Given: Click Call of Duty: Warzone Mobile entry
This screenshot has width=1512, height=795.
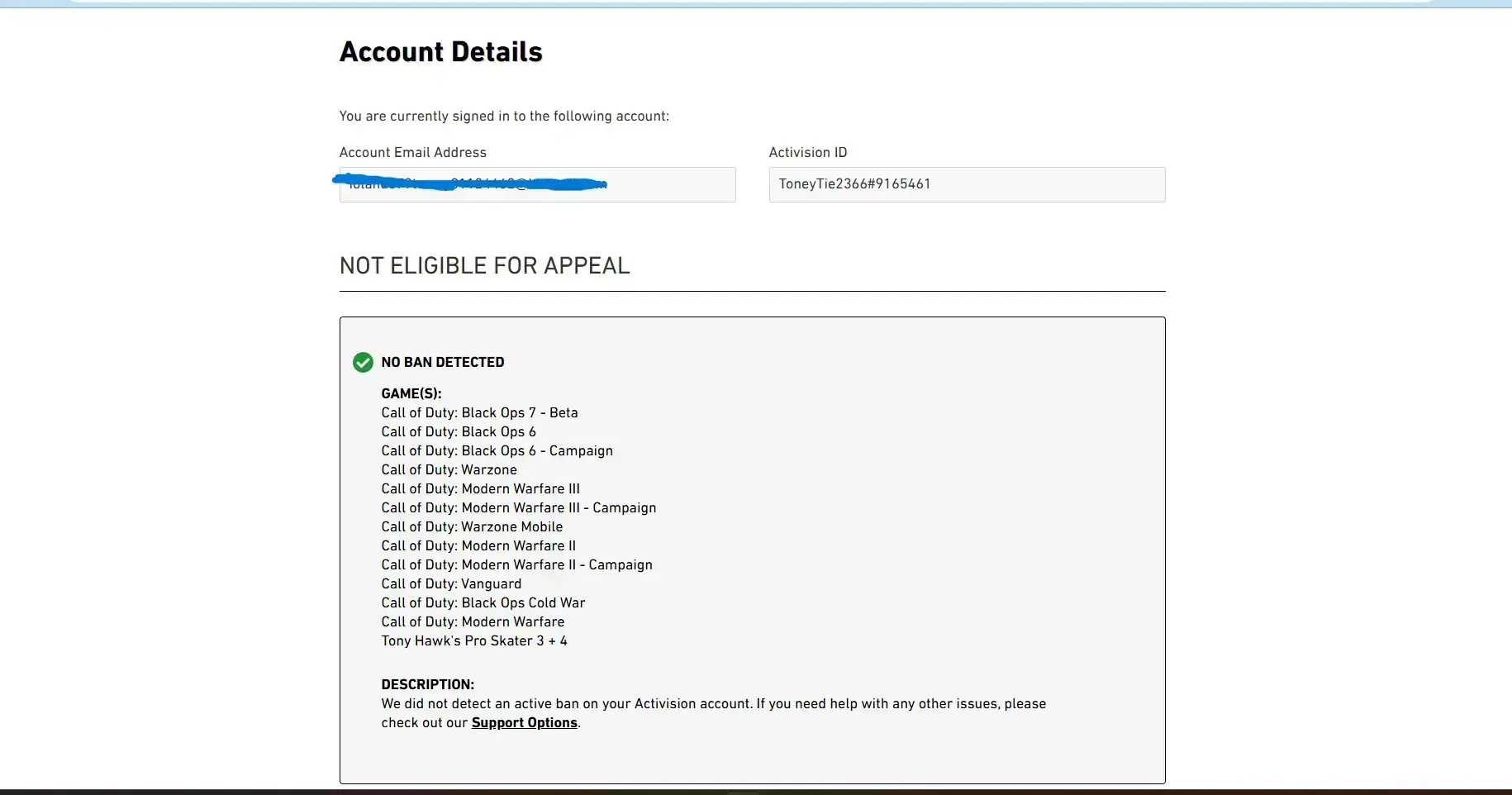Looking at the screenshot, I should click(x=472, y=527).
